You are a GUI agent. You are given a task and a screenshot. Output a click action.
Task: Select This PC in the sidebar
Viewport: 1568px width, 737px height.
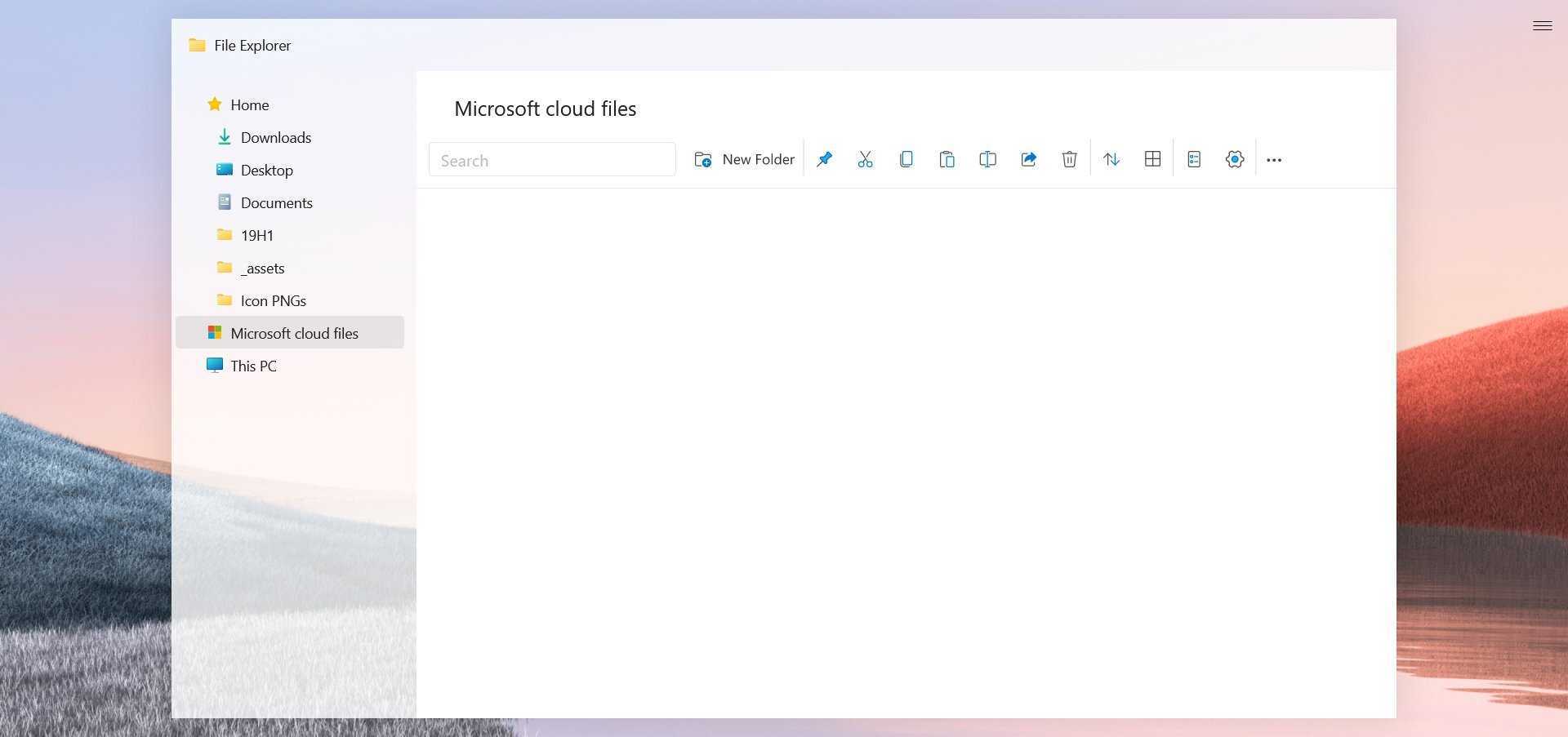pyautogui.click(x=290, y=366)
